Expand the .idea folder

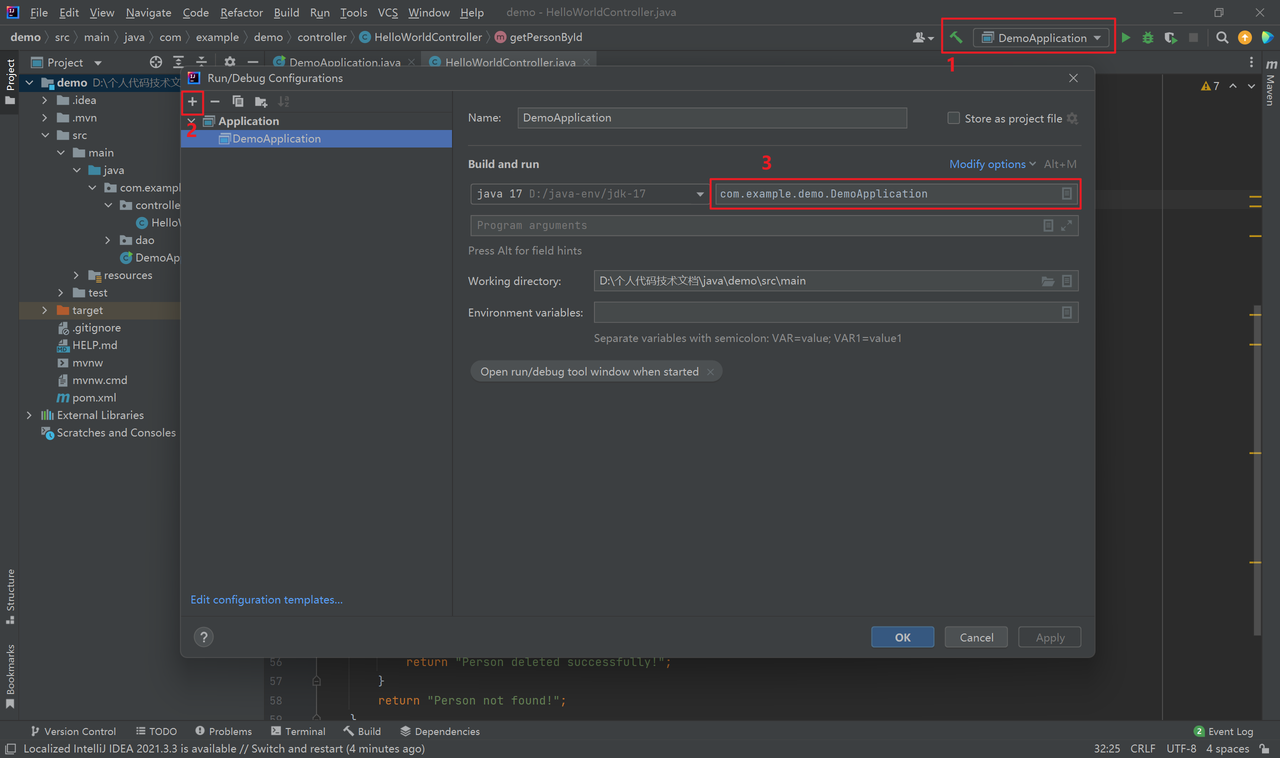pyautogui.click(x=45, y=100)
